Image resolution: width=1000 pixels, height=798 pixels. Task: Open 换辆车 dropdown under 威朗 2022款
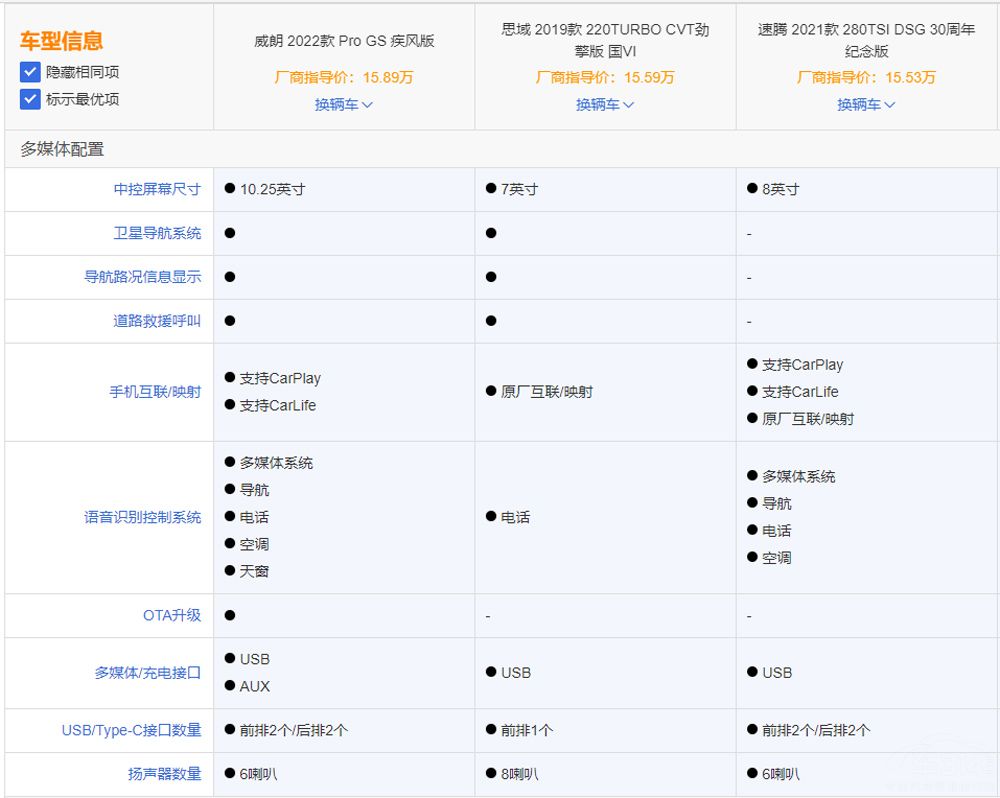(344, 104)
